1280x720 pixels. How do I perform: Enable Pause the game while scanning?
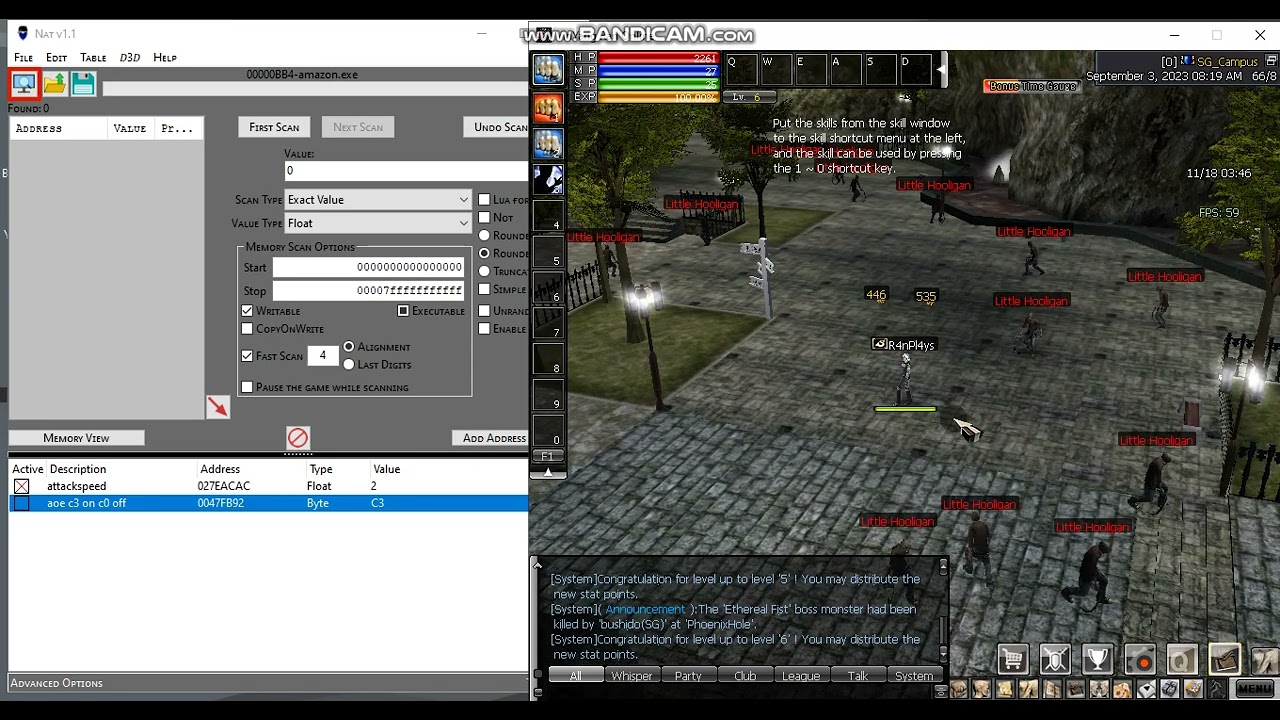click(x=247, y=387)
